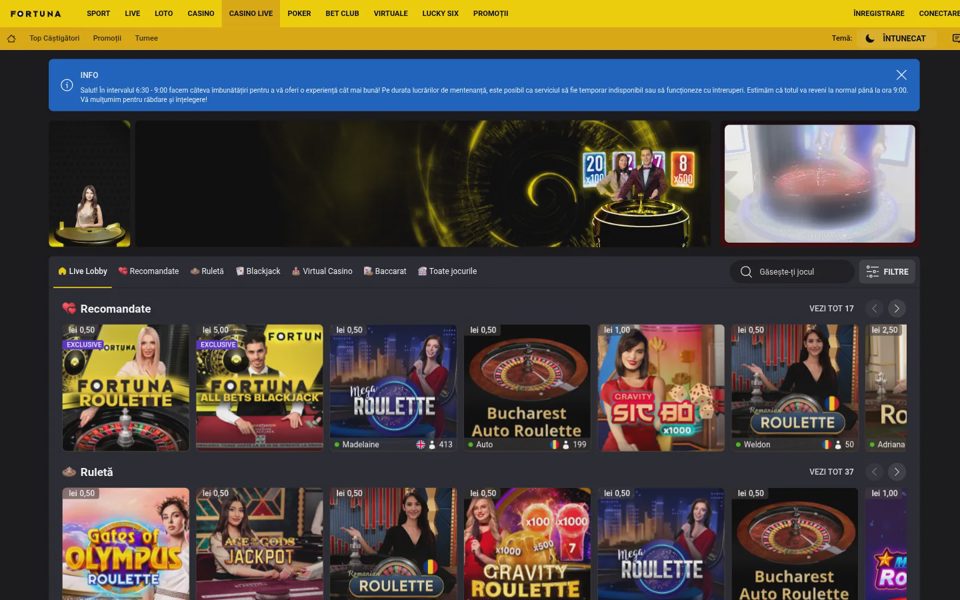The height and width of the screenshot is (600, 960).
Task: Open Mega Roulette in the Ruletă row
Action: point(661,544)
